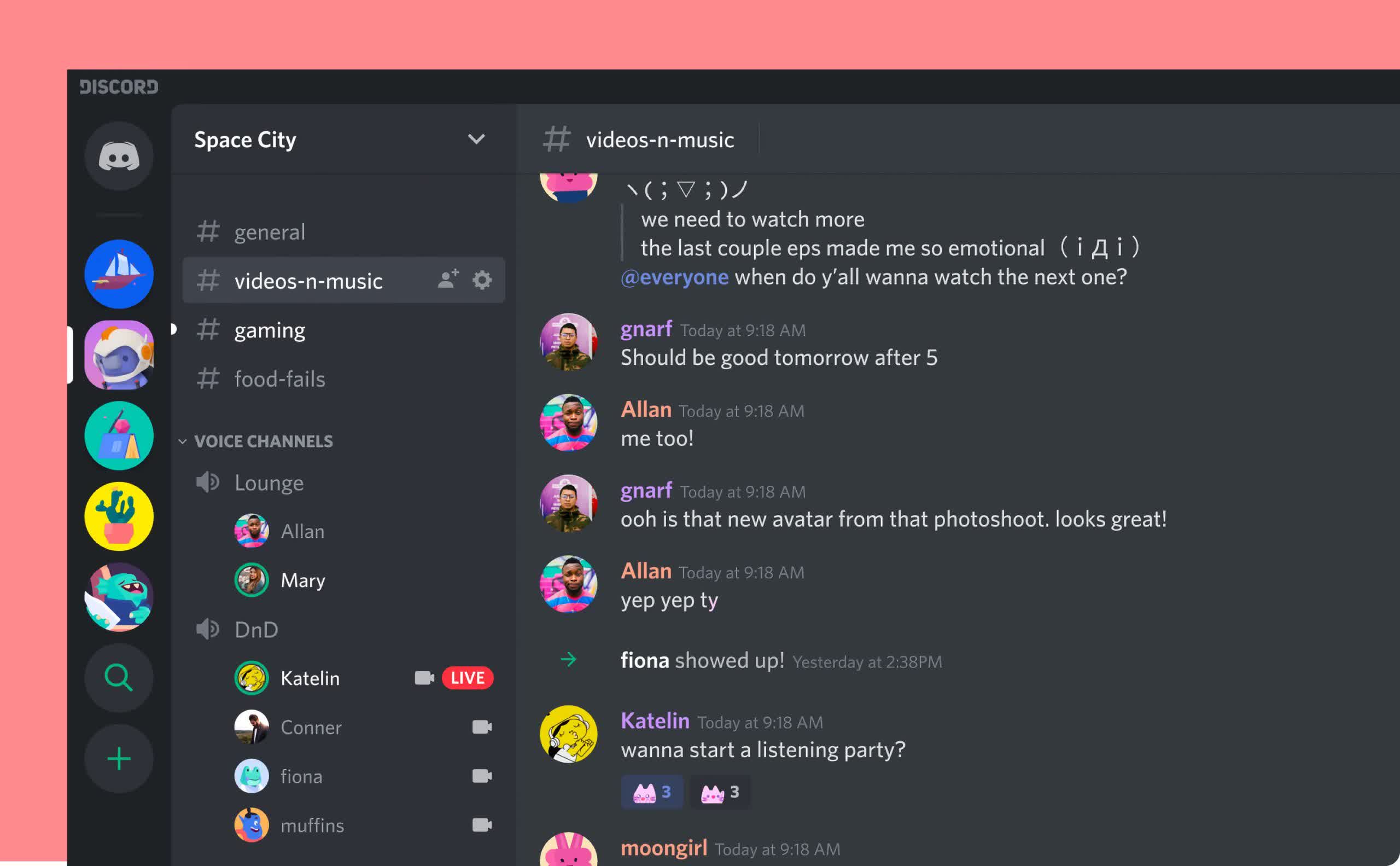Toggle the second cat emoji reaction
Viewport: 1400px width, 866px height.
(720, 792)
